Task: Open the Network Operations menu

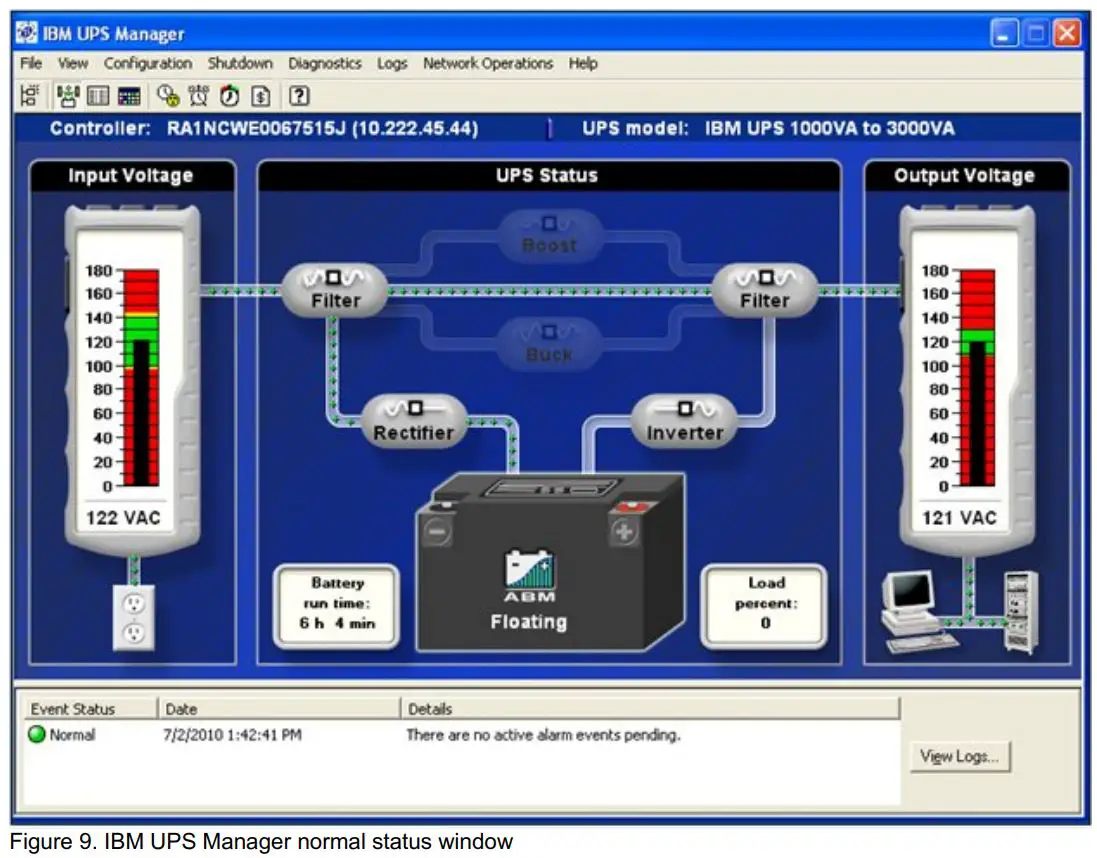Action: 489,63
